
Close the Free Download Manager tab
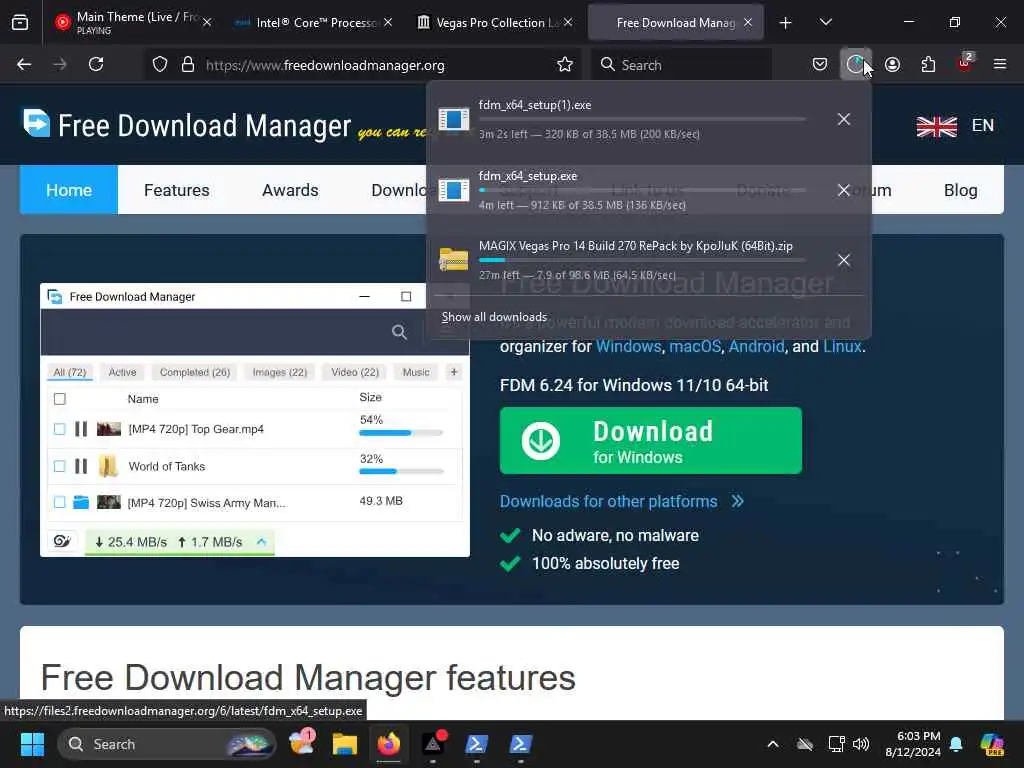(x=748, y=22)
